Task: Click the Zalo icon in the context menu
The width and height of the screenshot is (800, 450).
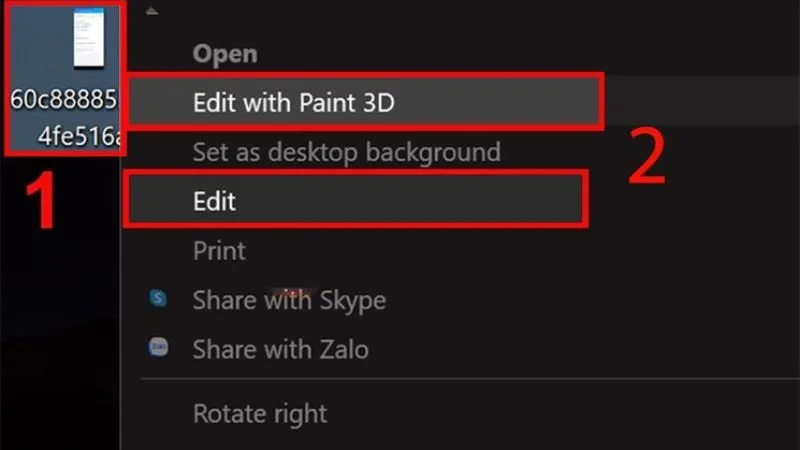Action: click(158, 347)
